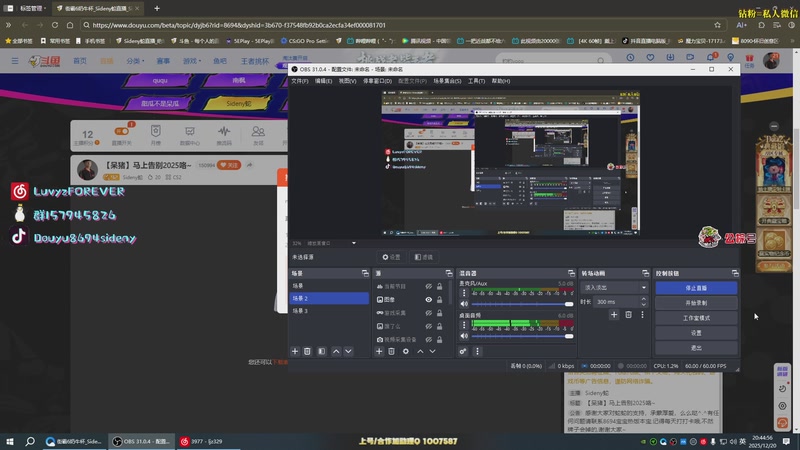The height and width of the screenshot is (450, 800).
Task: Add a transition with the plus icon
Action: (614, 315)
